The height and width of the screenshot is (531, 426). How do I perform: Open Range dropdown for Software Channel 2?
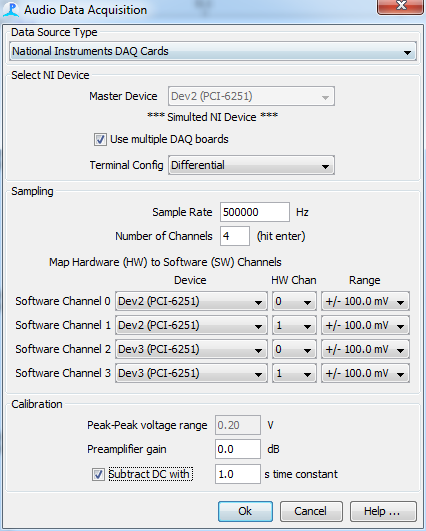365,349
